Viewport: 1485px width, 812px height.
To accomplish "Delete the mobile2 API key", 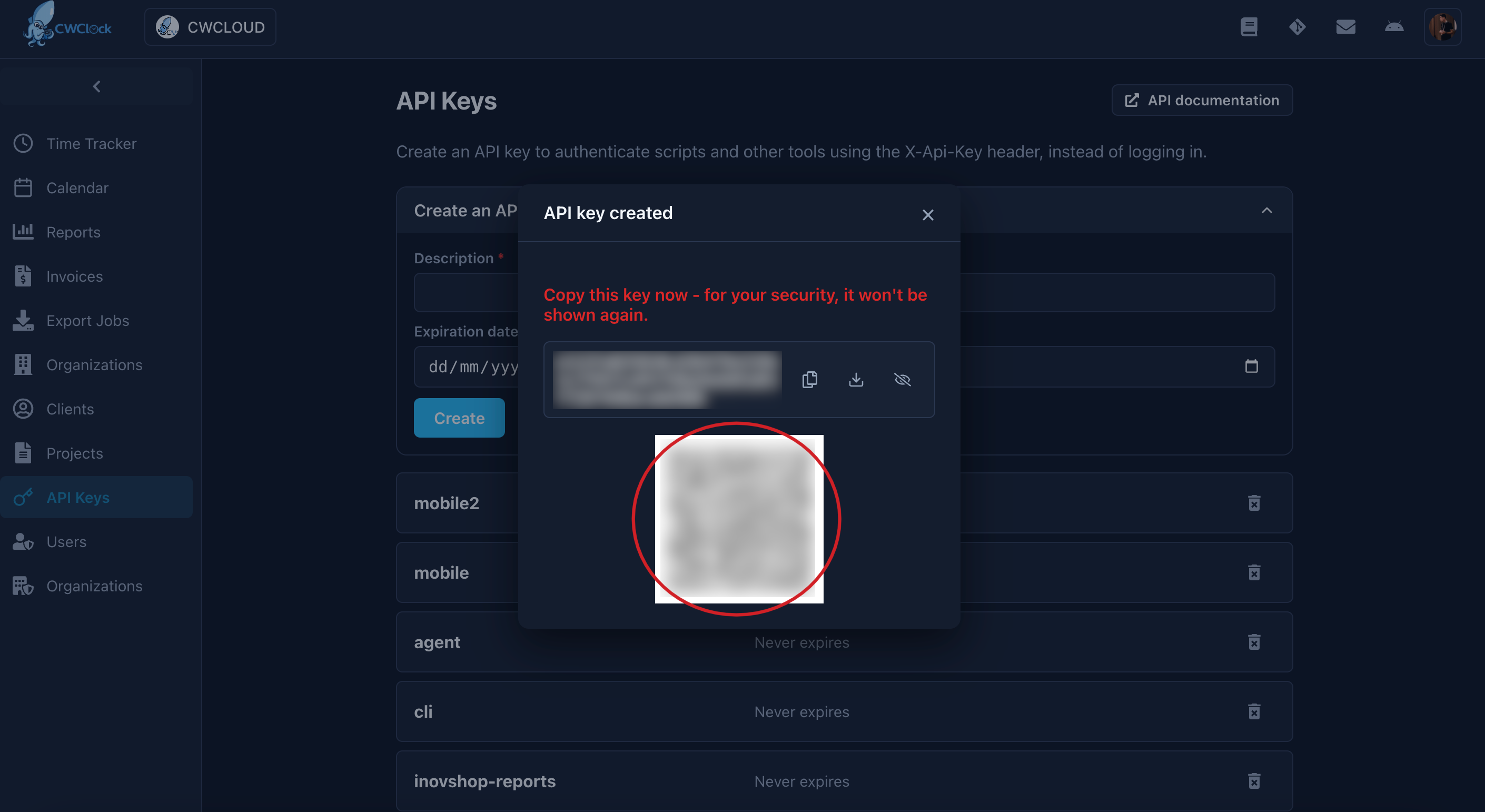I will [1254, 503].
